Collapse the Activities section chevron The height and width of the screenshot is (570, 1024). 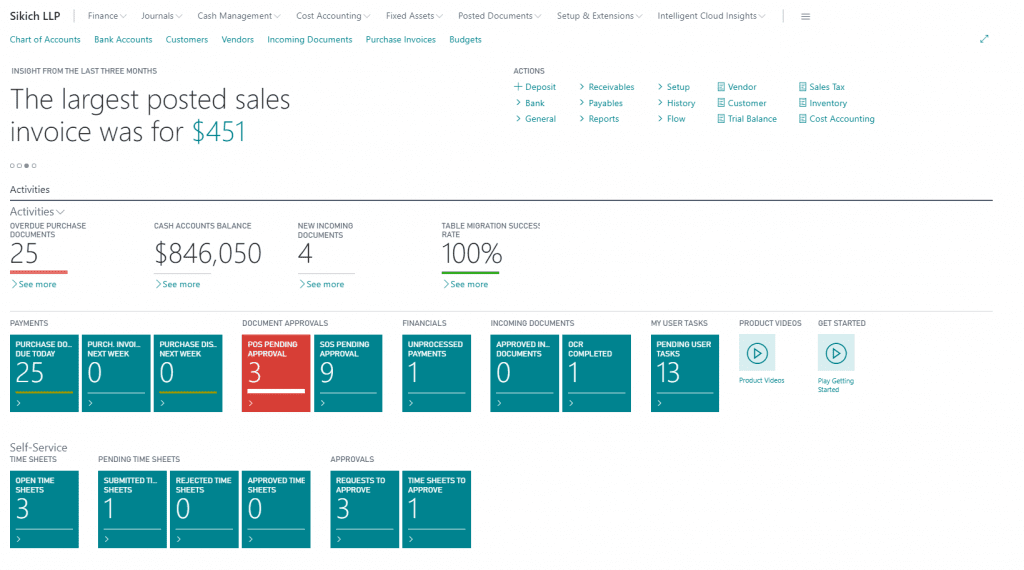point(61,212)
